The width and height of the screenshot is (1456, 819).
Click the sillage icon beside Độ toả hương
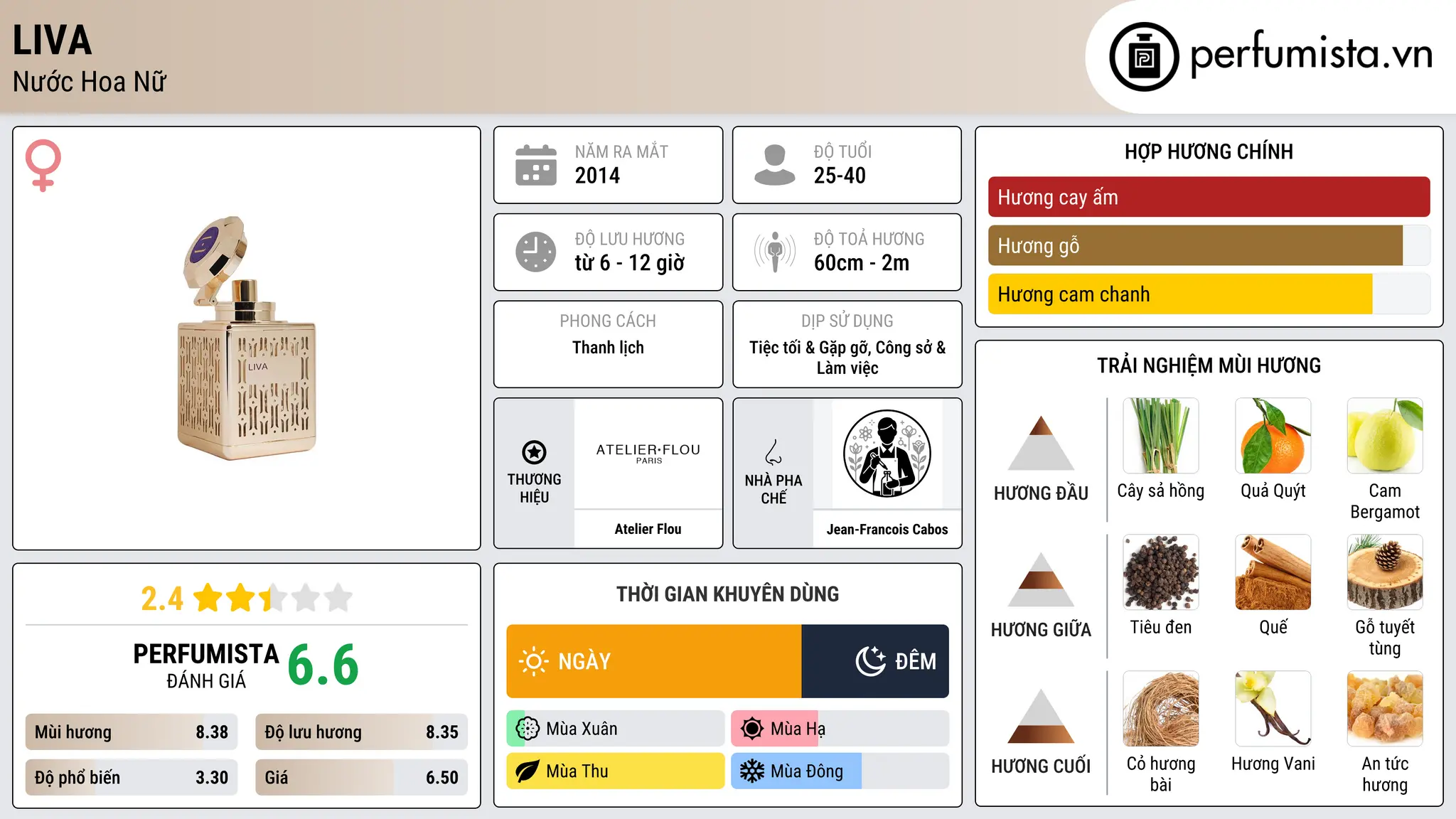pos(775,252)
